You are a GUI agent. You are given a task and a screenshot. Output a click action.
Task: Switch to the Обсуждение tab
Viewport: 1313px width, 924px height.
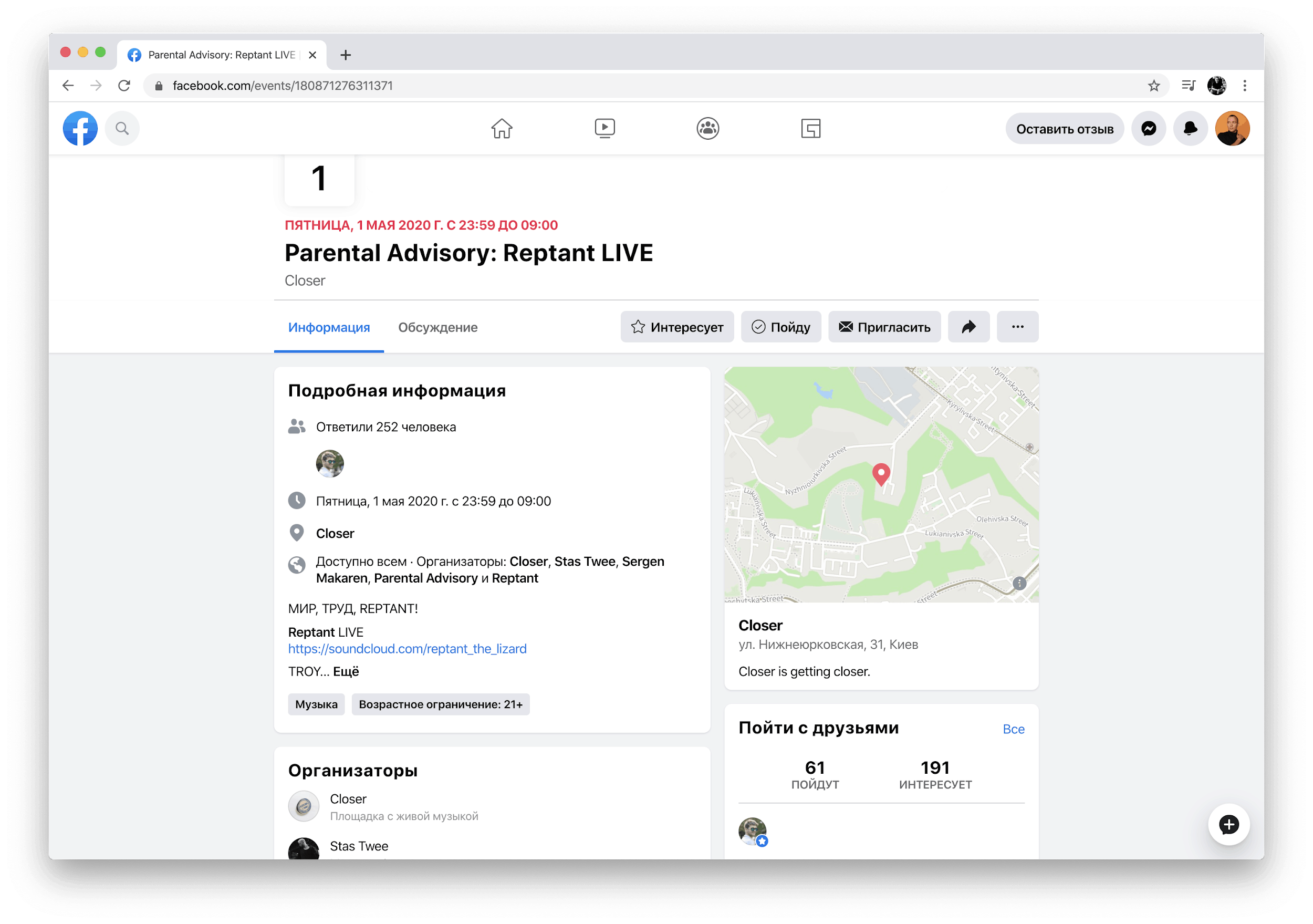(437, 327)
